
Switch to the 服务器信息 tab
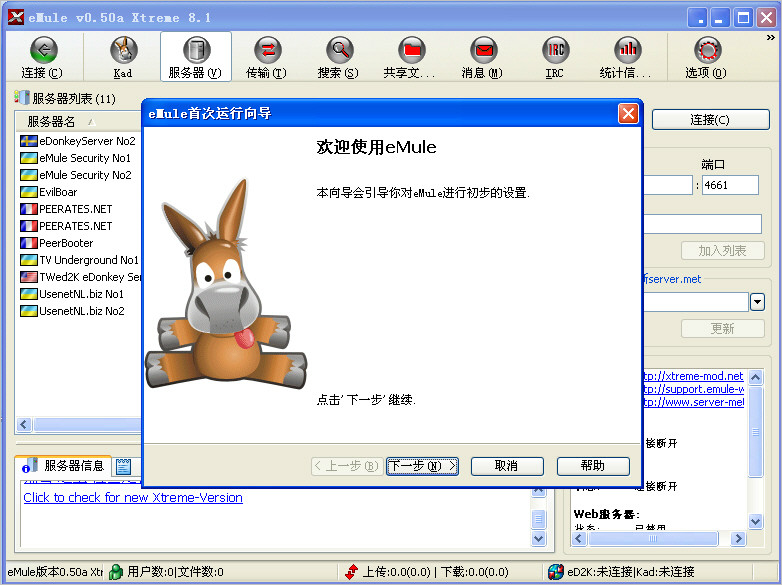tap(63, 466)
